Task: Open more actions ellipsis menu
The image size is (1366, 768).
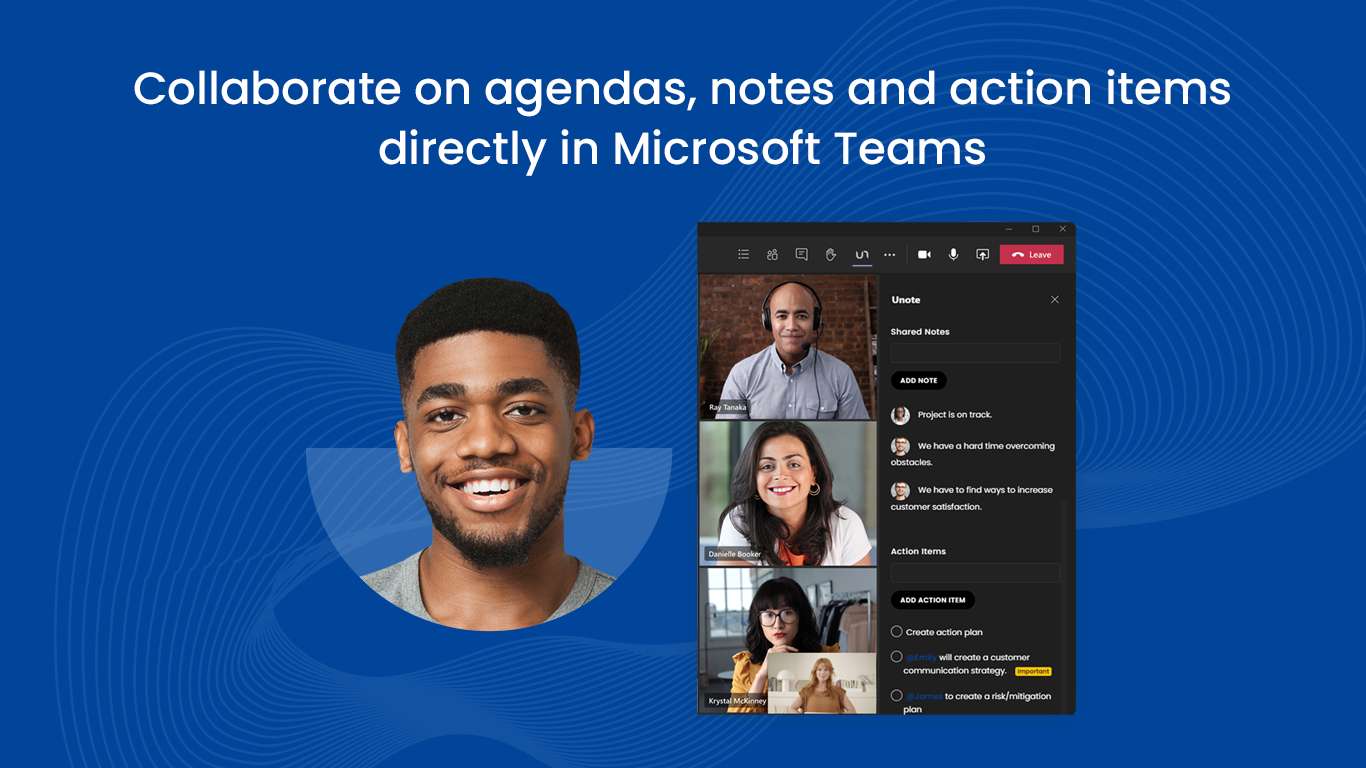Action: (890, 254)
